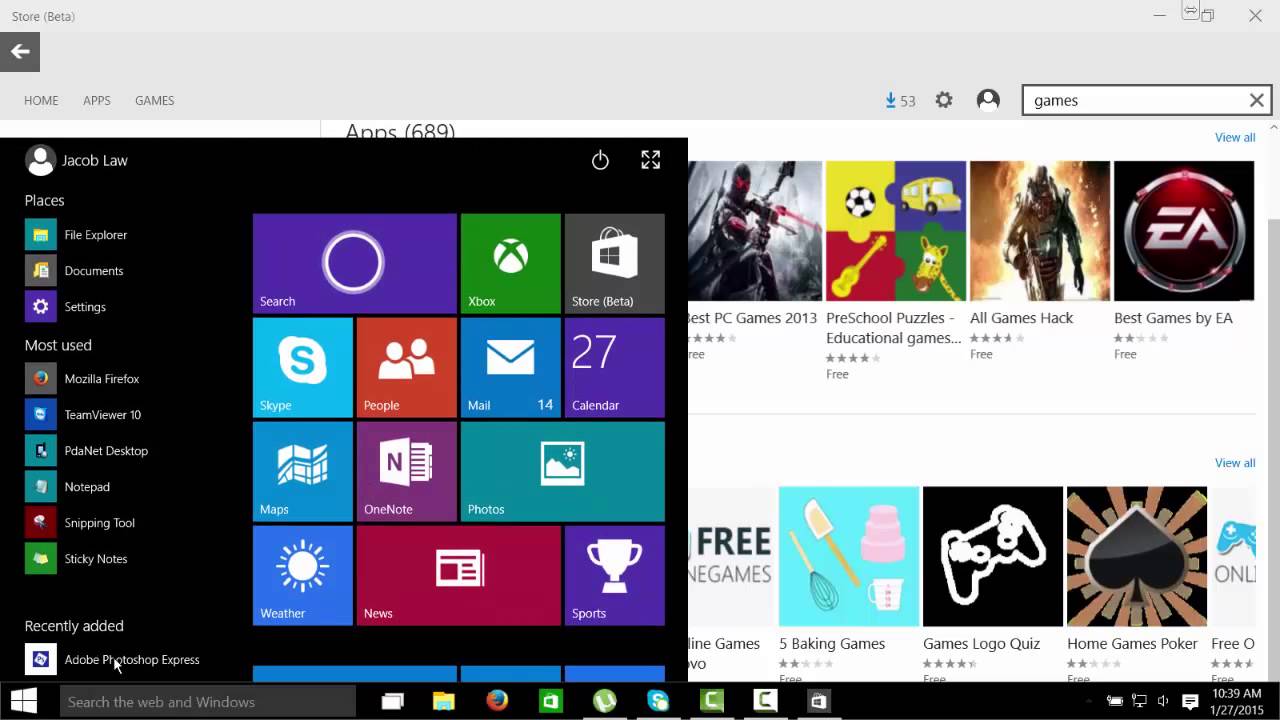Open Best Games by EA thumbnail

pyautogui.click(x=1184, y=231)
